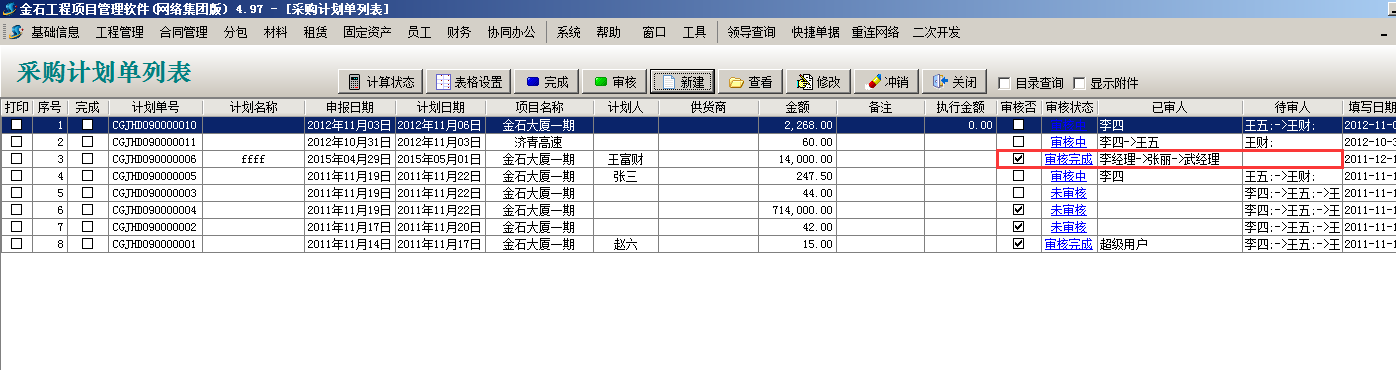Tick 打印 checkbox for row CGJHD090000001
The width and height of the screenshot is (1396, 370).
[x=16, y=243]
